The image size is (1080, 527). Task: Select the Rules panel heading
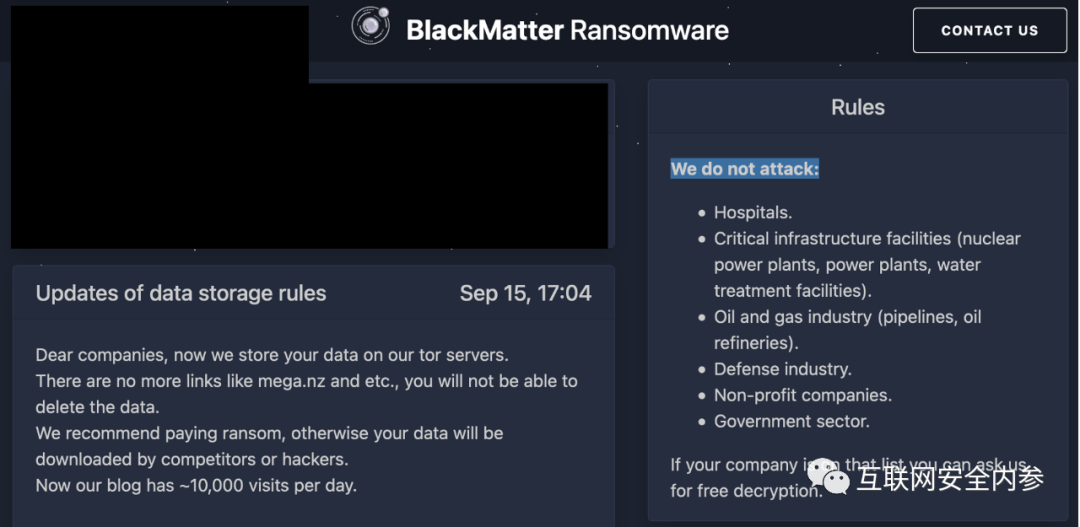[858, 107]
